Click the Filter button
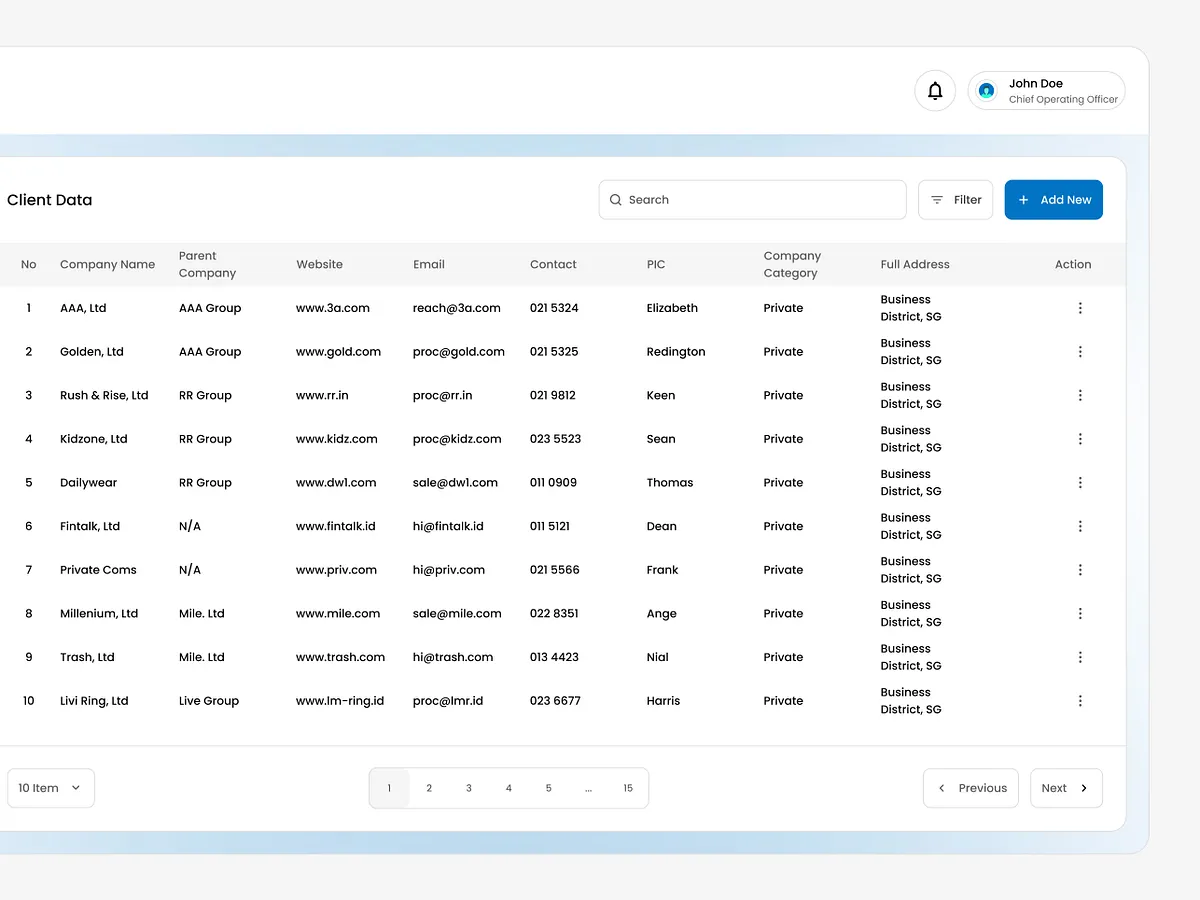Viewport: 1200px width, 900px height. 956,200
